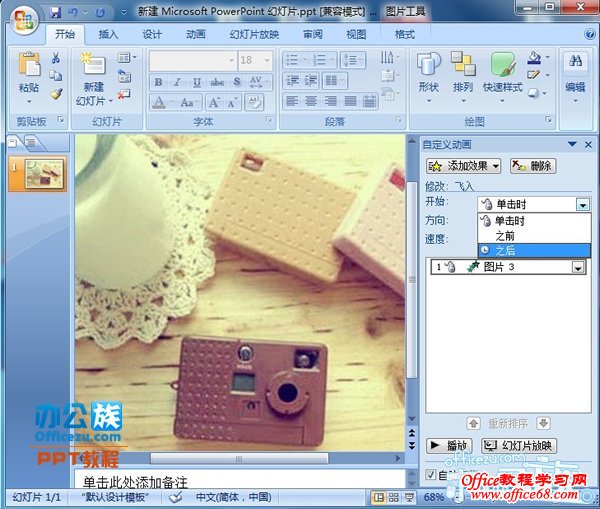This screenshot has width=600, height=509.
Task: Toggle bold text formatting
Action: (158, 82)
